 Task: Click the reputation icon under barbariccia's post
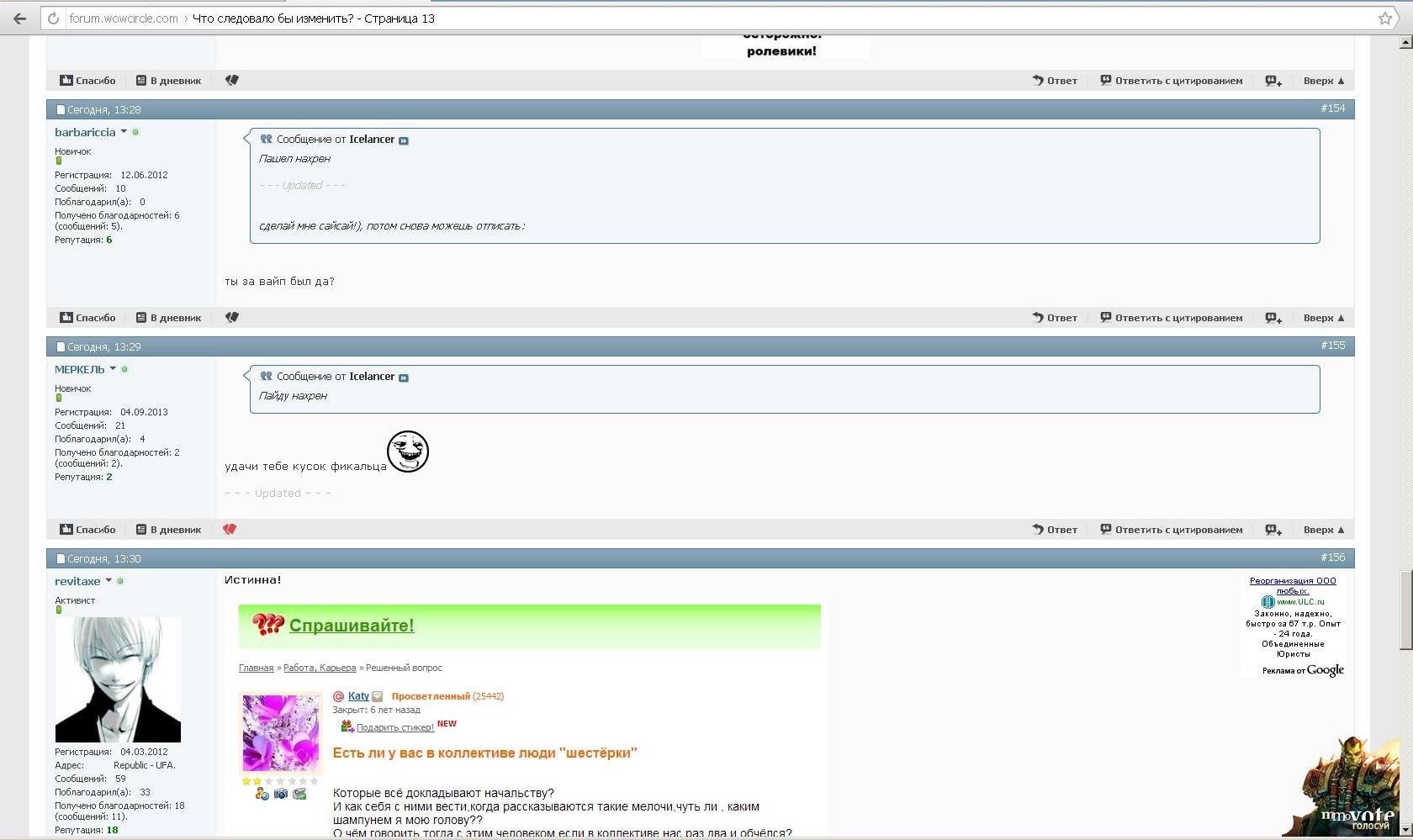[x=232, y=317]
